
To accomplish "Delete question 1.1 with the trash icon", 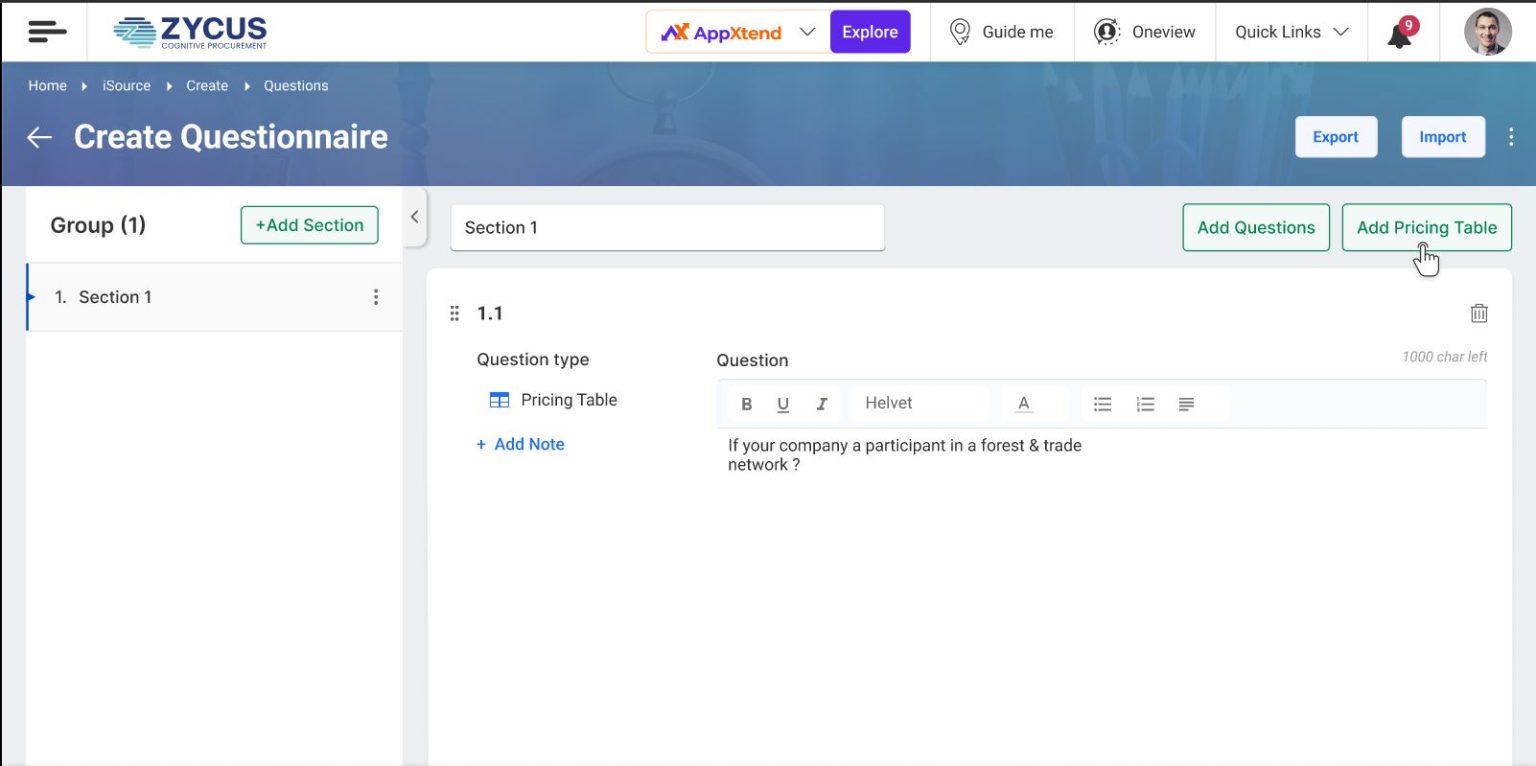I will [x=1480, y=313].
